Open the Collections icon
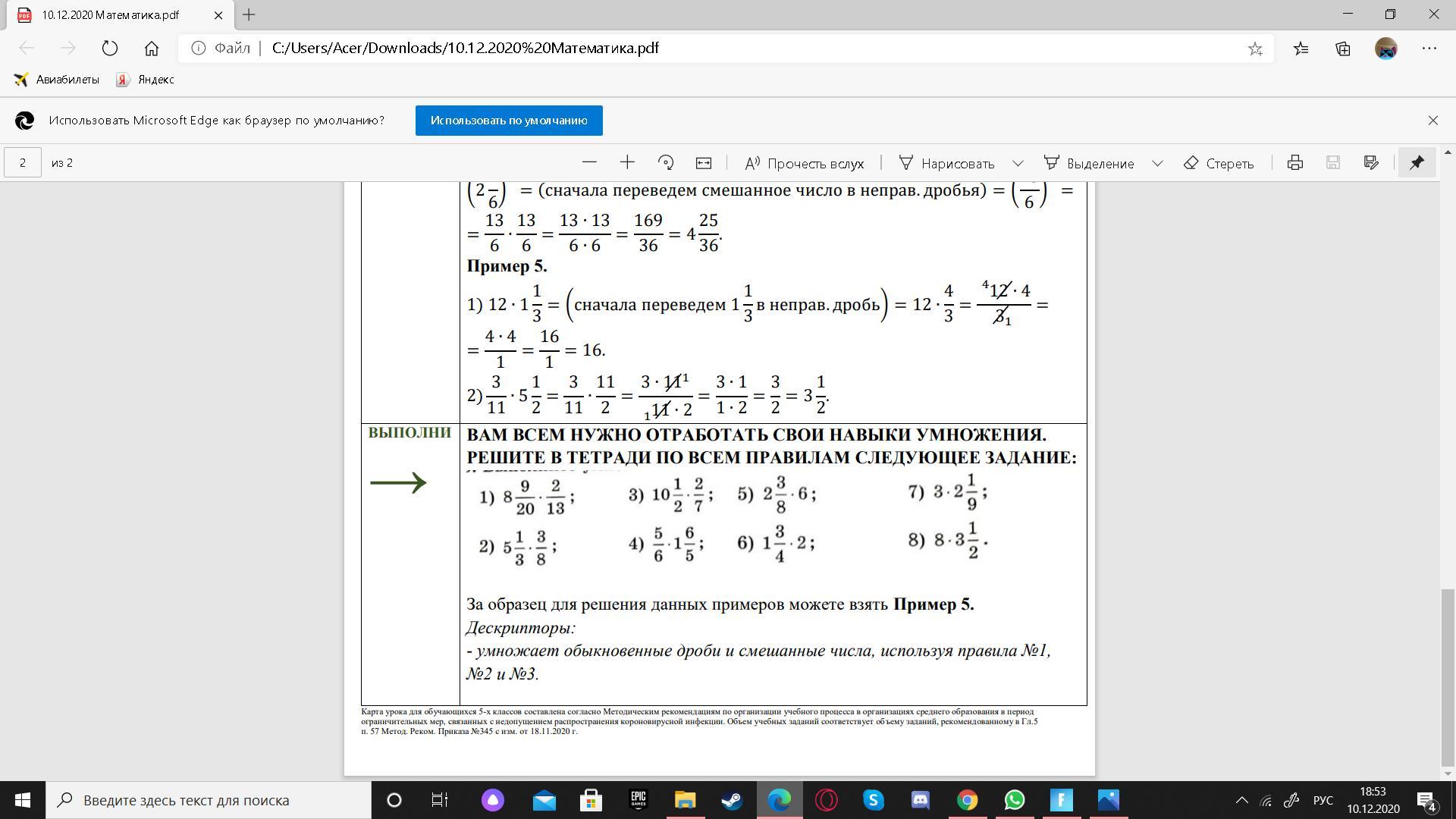 point(1343,49)
